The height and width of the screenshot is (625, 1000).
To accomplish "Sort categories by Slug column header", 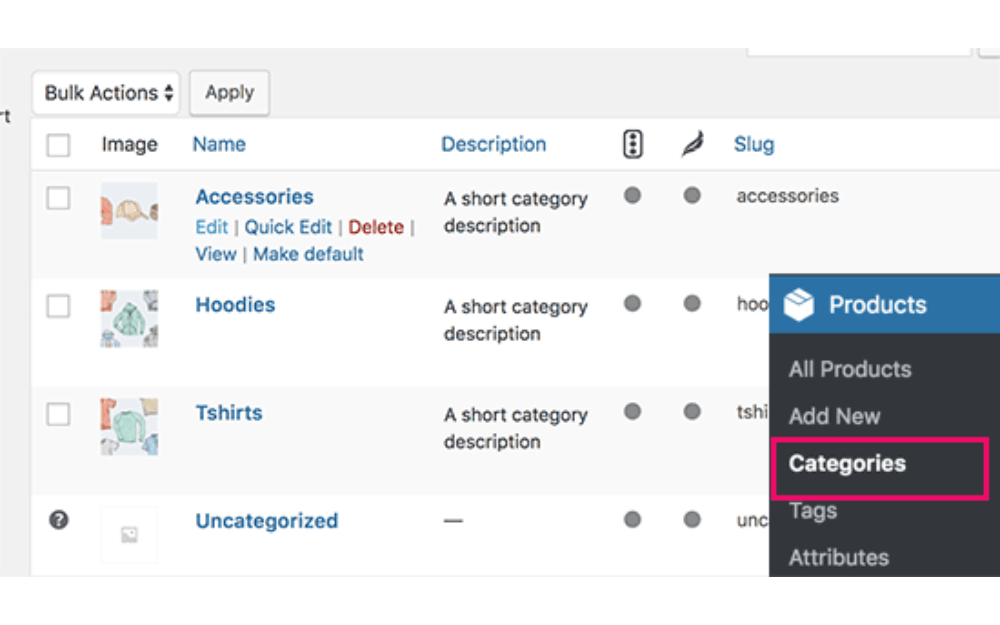I will coord(753,144).
